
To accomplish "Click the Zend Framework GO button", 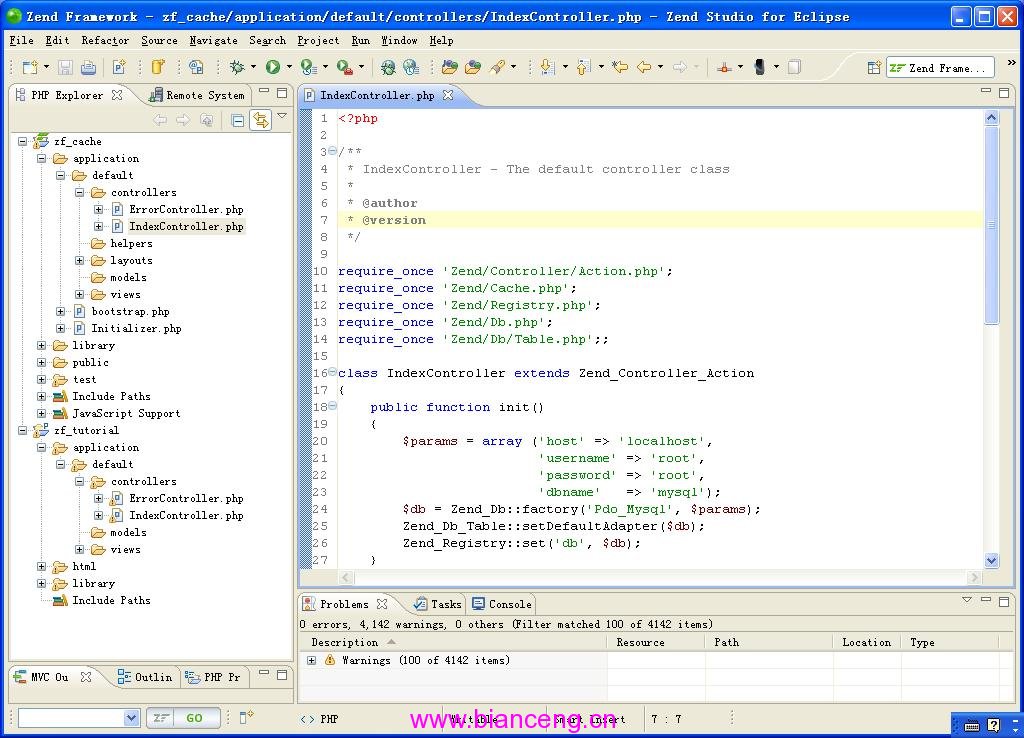I will (x=183, y=718).
